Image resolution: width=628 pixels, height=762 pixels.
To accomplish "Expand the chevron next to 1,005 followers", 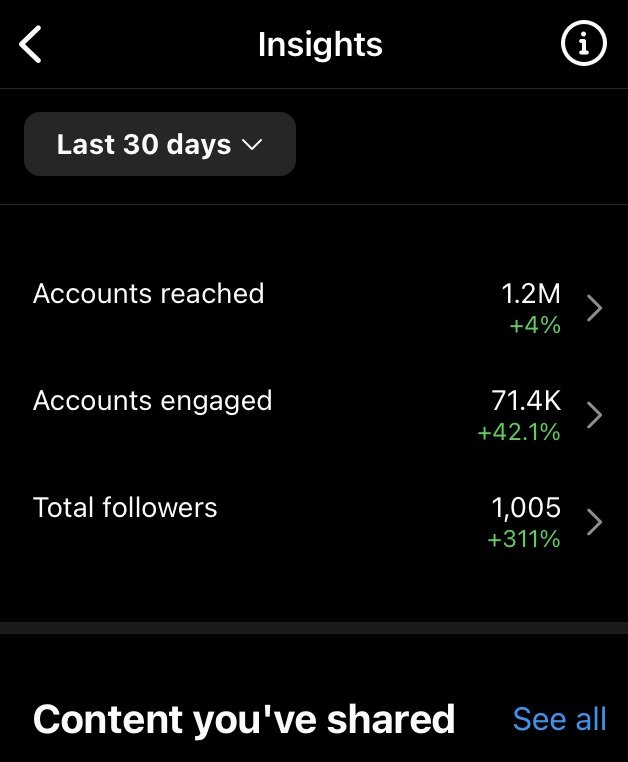I will point(594,522).
